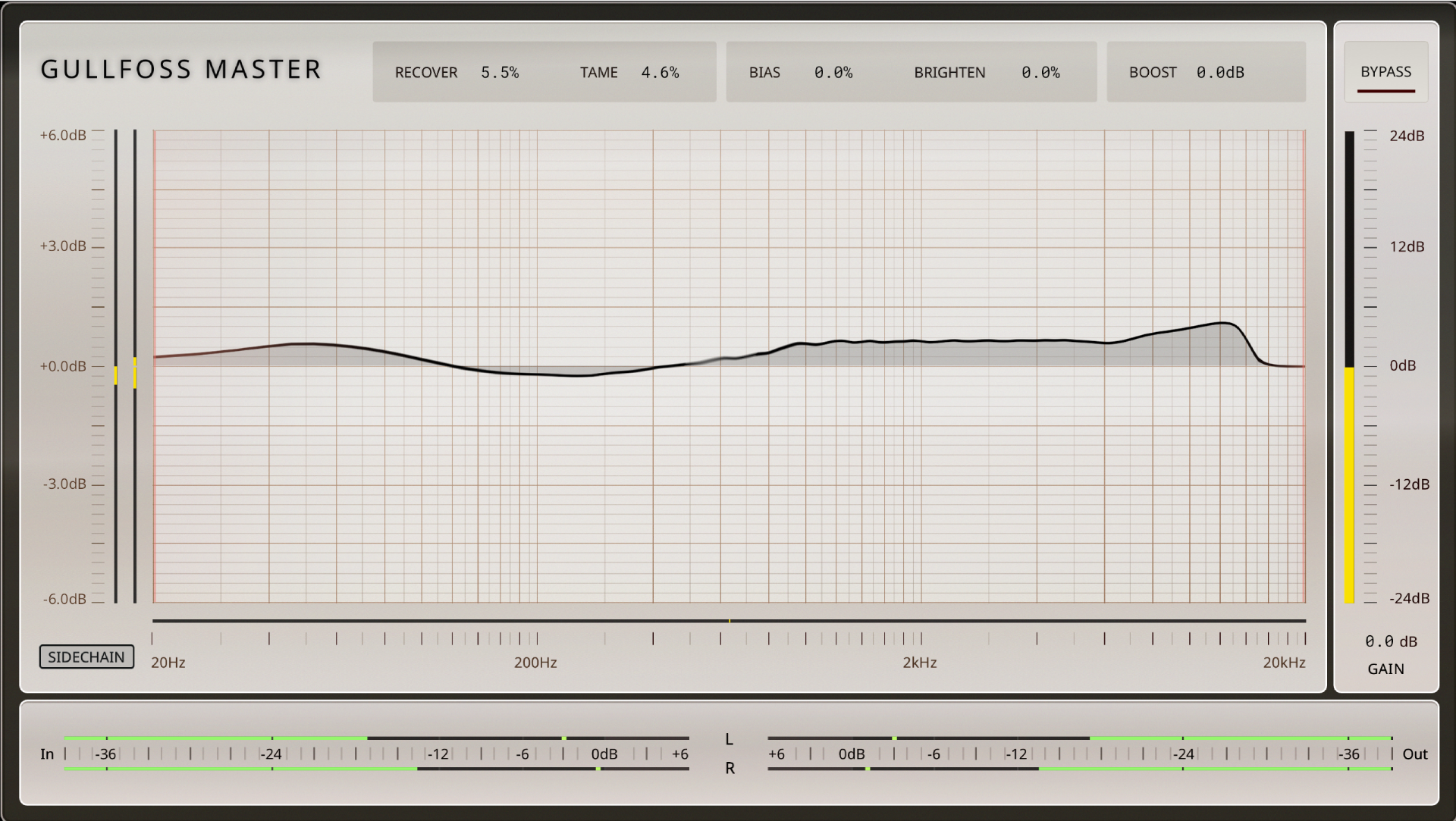Viewport: 1456px width, 821px height.
Task: Click the GULLFOSS MASTER title
Action: [x=181, y=70]
